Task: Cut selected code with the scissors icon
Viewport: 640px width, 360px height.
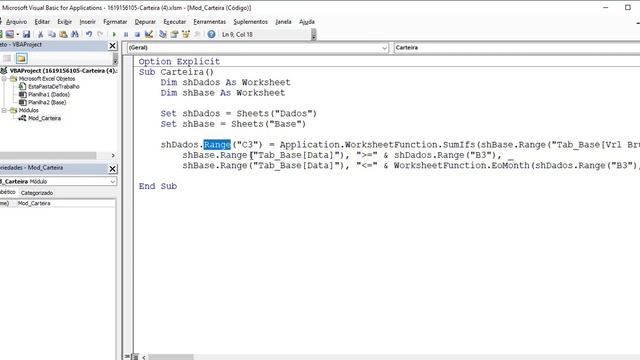Action: click(40, 35)
